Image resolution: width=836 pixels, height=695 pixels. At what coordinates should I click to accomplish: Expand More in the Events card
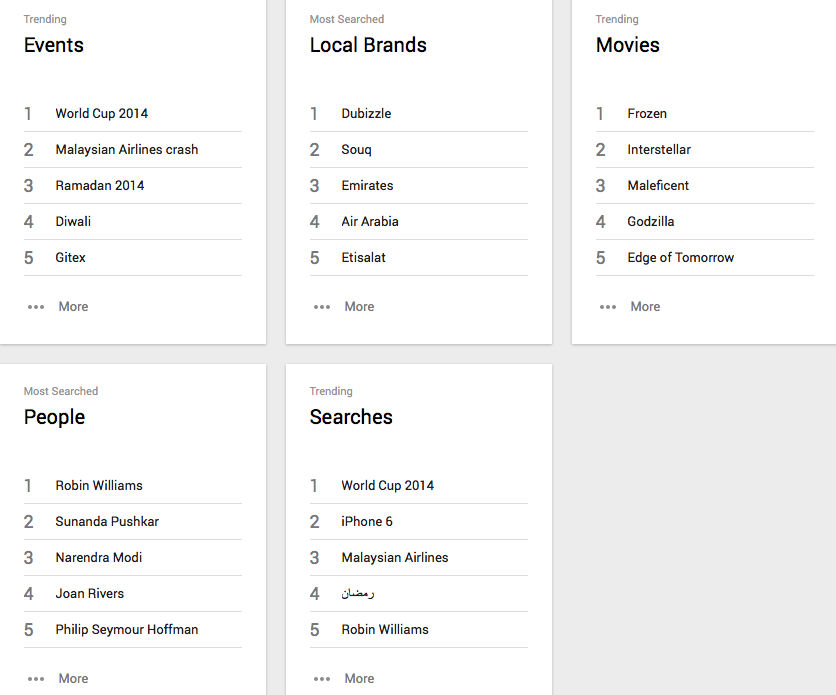[72, 307]
